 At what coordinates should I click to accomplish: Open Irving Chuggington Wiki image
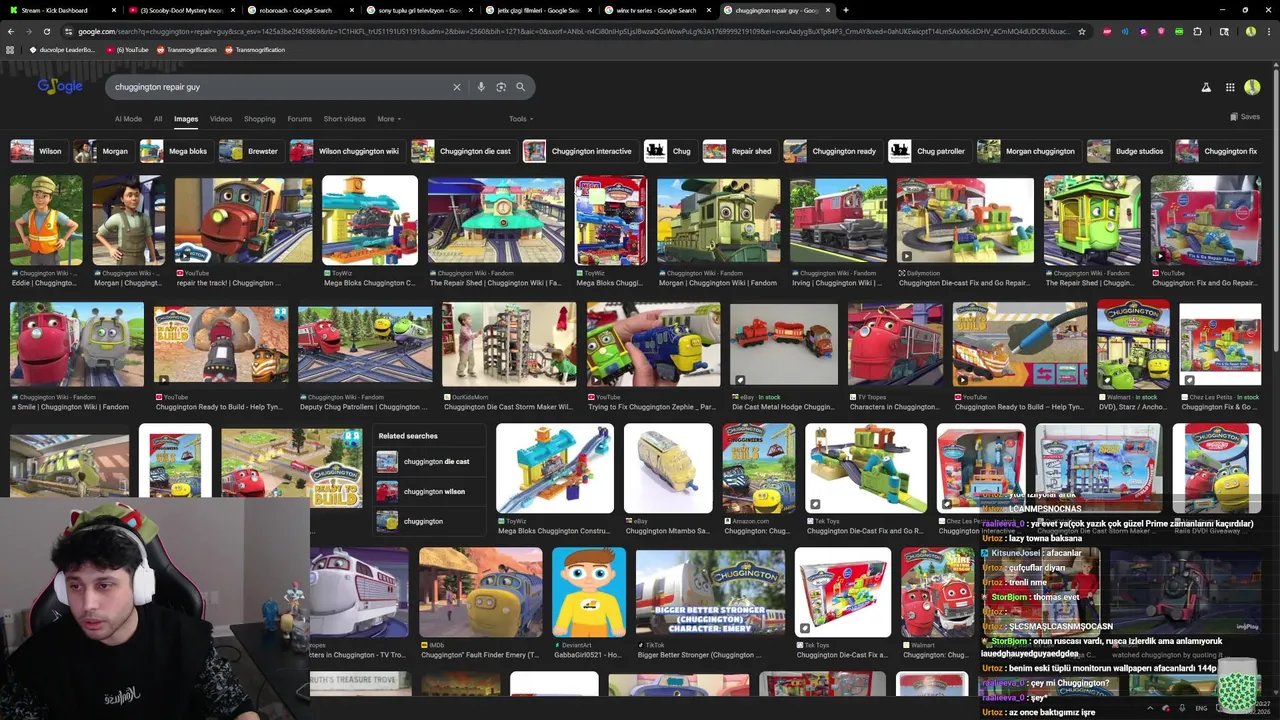(838, 220)
